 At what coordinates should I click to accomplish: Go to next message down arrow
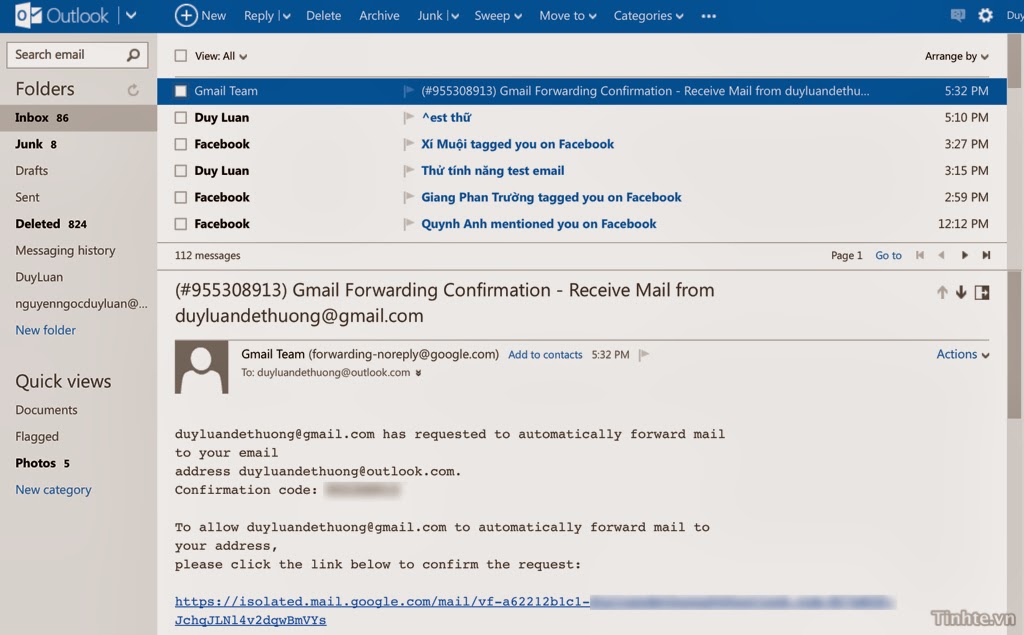(961, 293)
